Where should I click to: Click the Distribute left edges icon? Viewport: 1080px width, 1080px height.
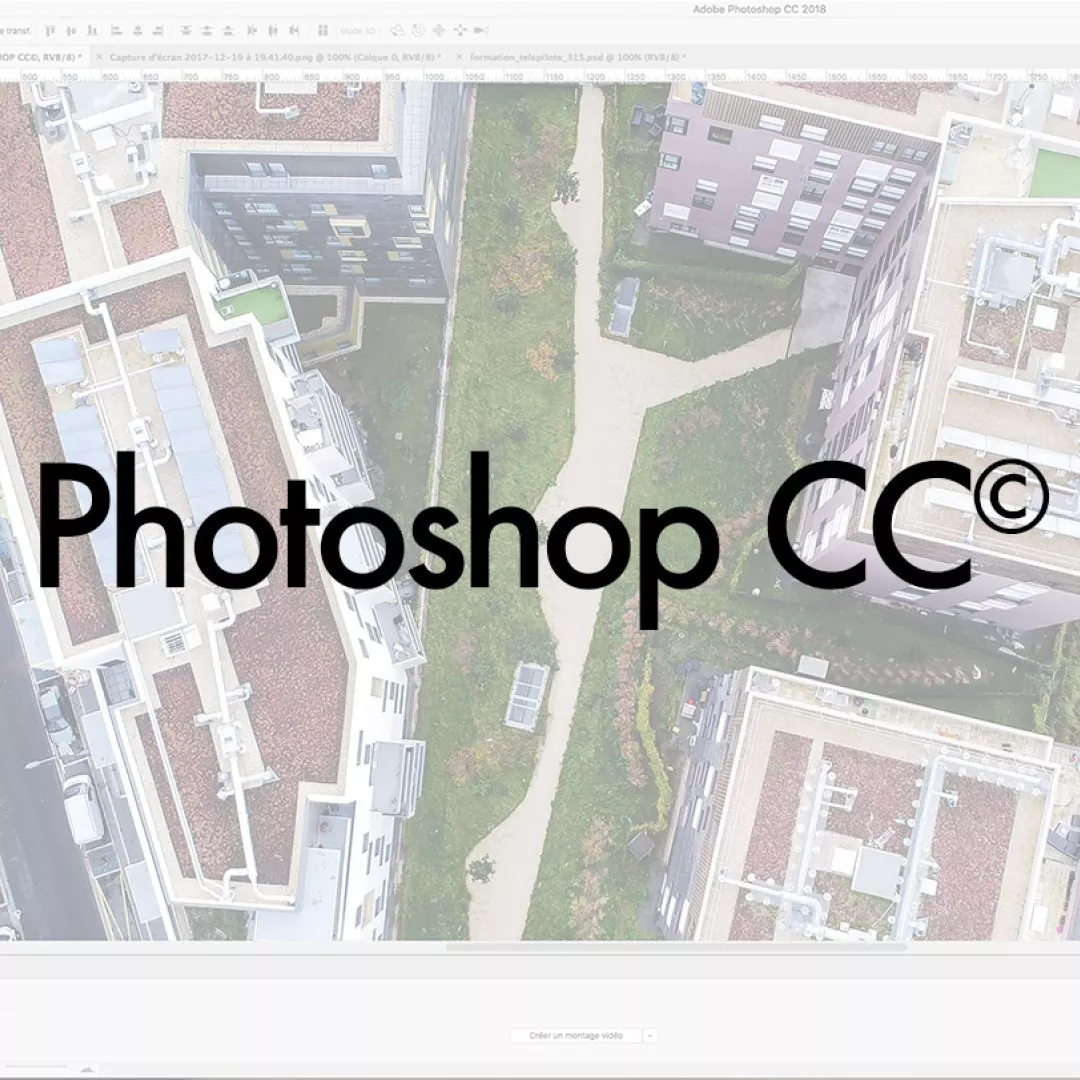pyautogui.click(x=252, y=30)
